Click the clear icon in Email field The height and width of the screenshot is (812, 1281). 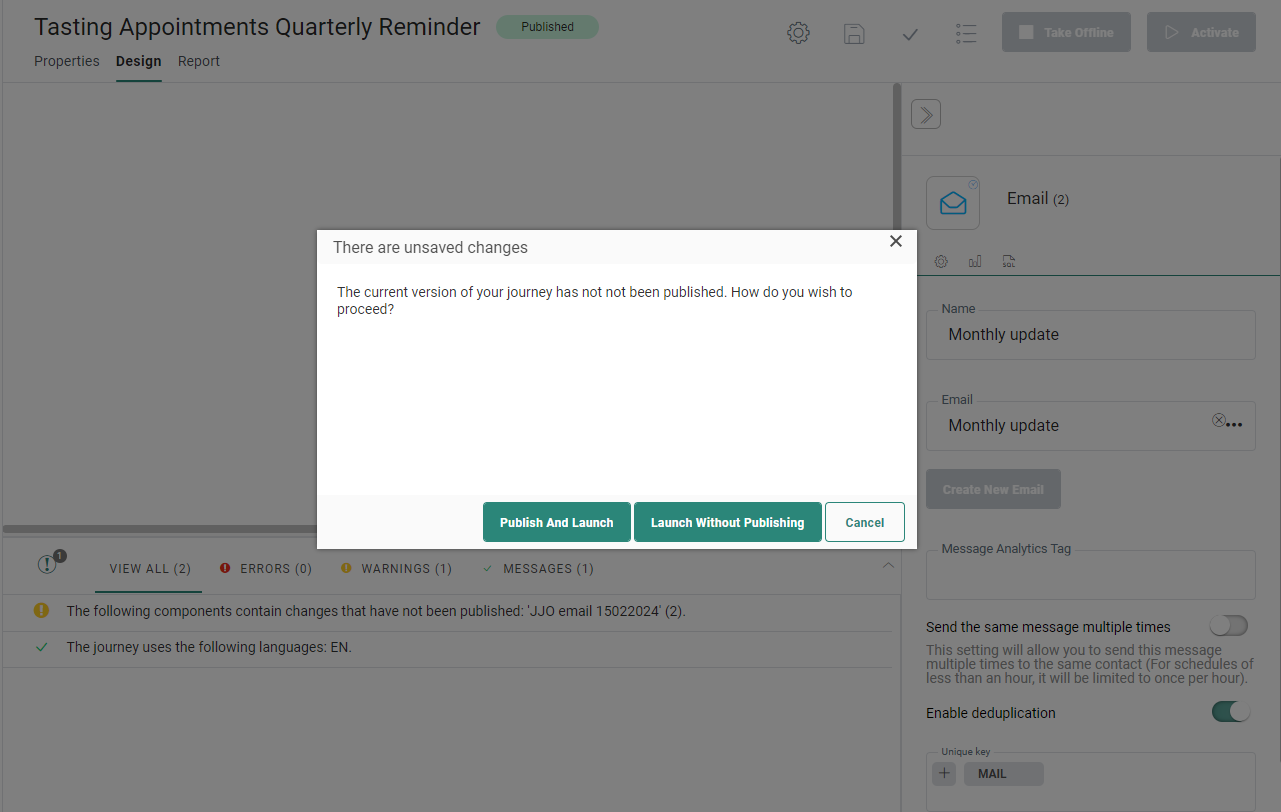[x=1218, y=421]
